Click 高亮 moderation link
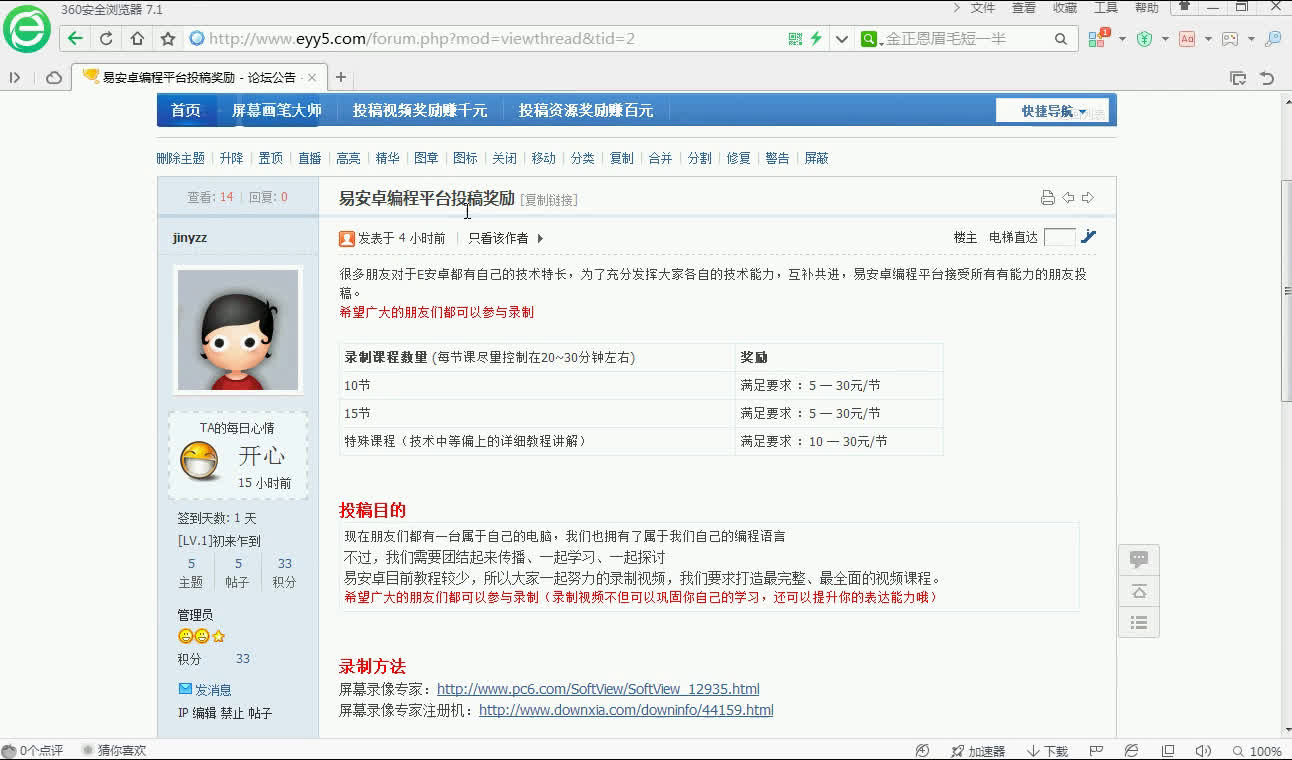 (348, 158)
